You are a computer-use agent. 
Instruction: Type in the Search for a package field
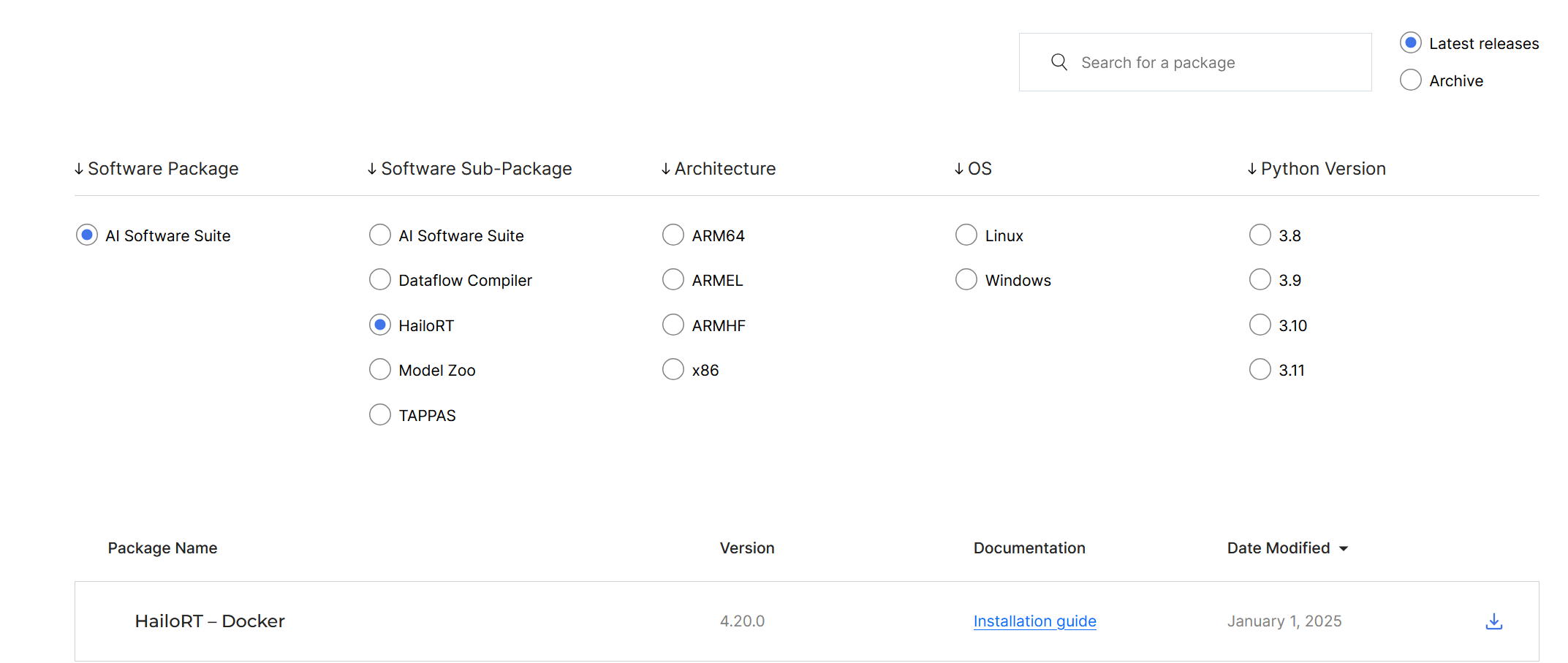point(1213,63)
